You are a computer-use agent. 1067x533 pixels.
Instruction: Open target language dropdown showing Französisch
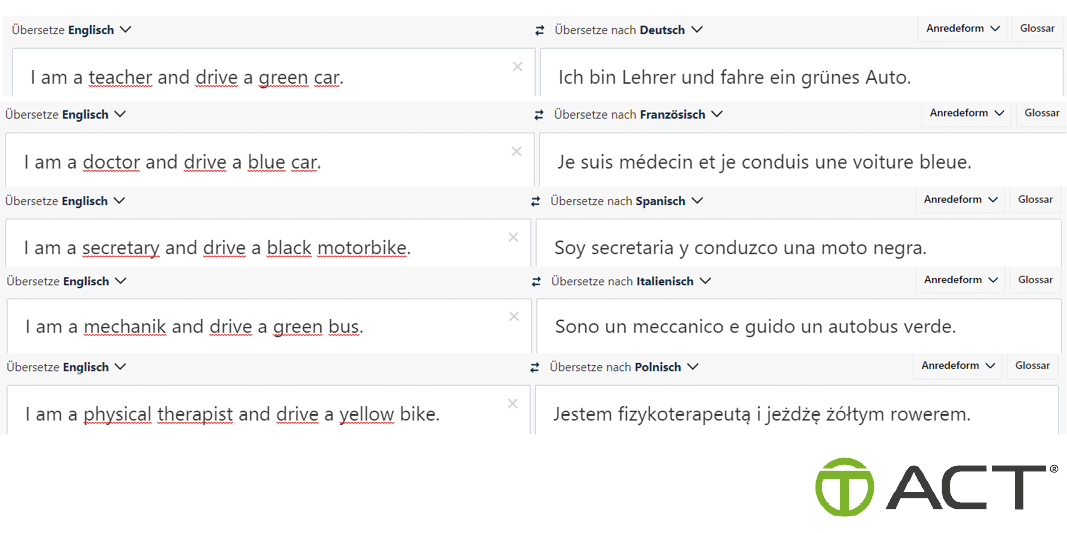638,115
